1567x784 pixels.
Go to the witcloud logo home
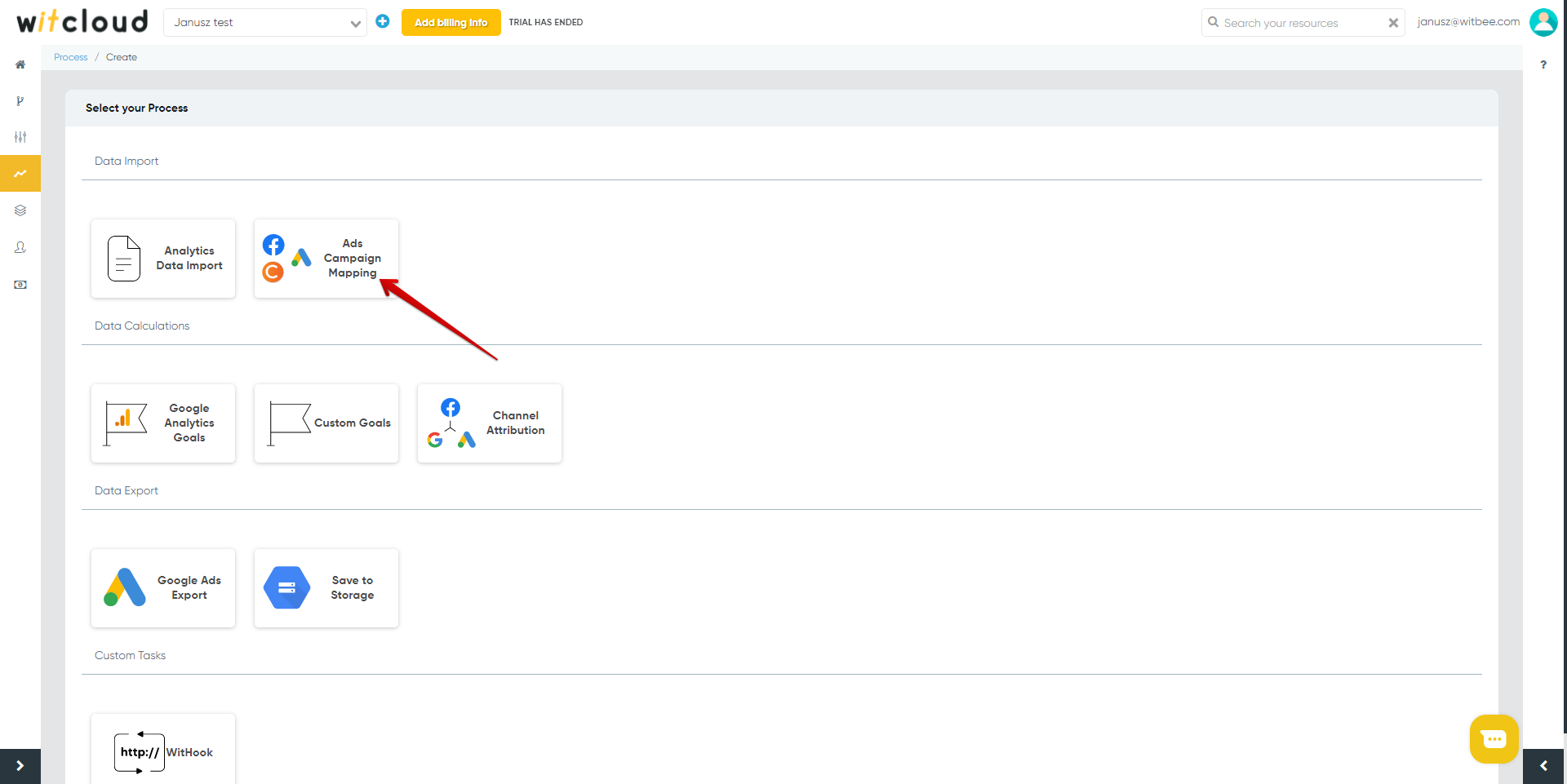82,21
